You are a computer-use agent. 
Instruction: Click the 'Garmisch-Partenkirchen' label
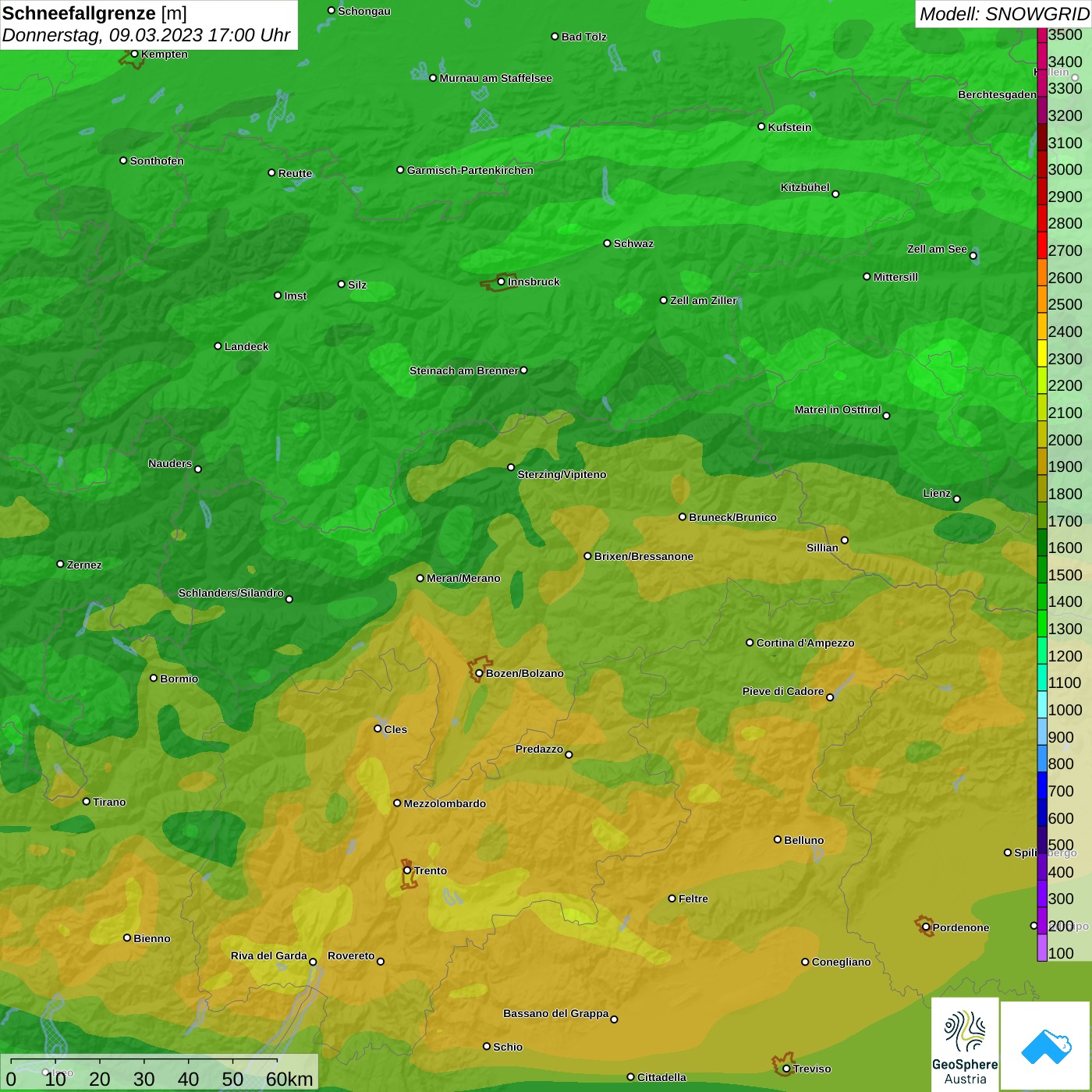(x=470, y=170)
